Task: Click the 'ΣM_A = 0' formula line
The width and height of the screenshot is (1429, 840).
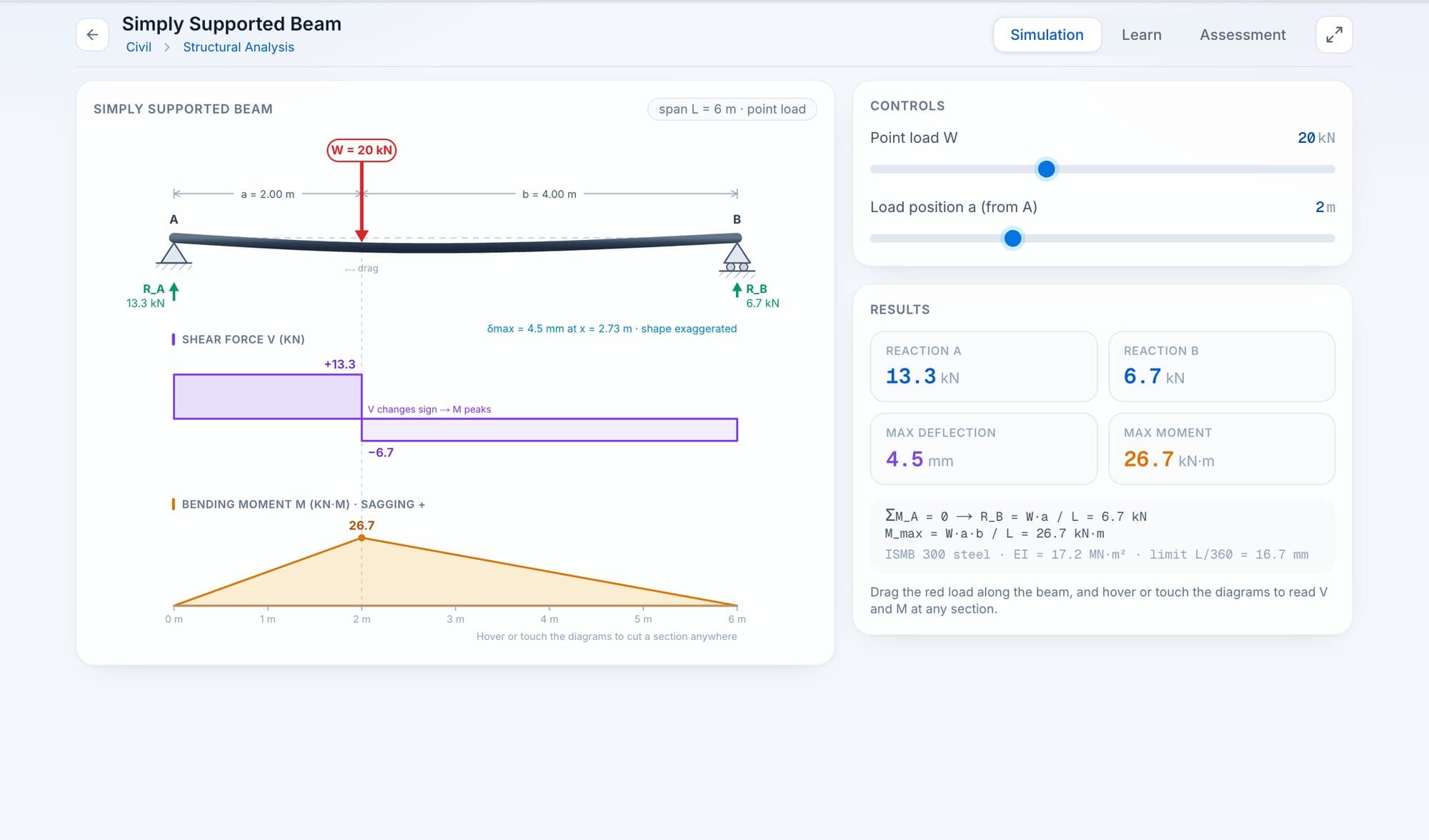Action: tap(1015, 516)
